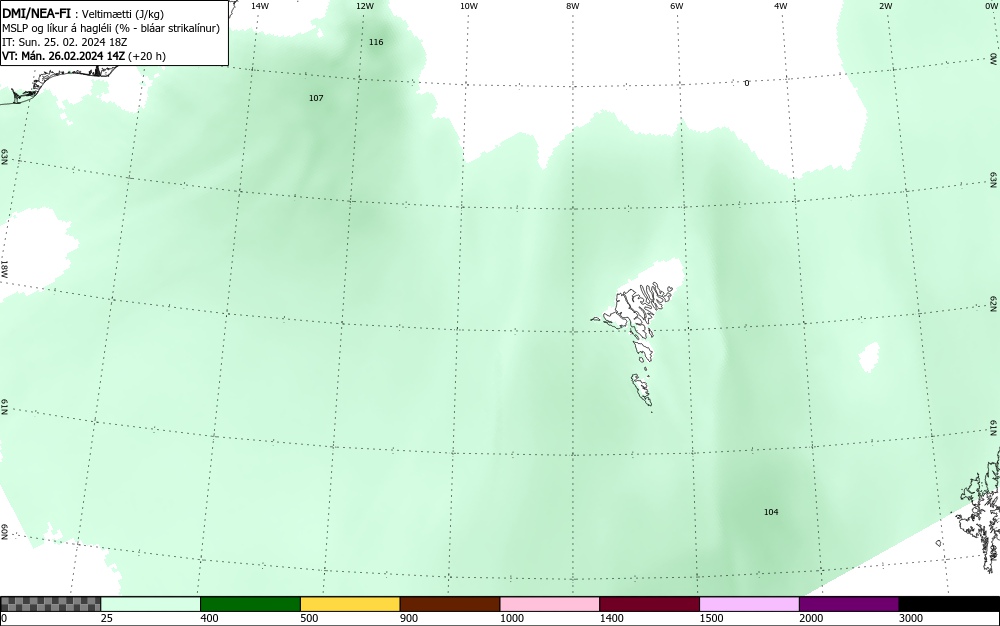Click the legend tick value 400
The height and width of the screenshot is (626, 1000).
tap(209, 618)
